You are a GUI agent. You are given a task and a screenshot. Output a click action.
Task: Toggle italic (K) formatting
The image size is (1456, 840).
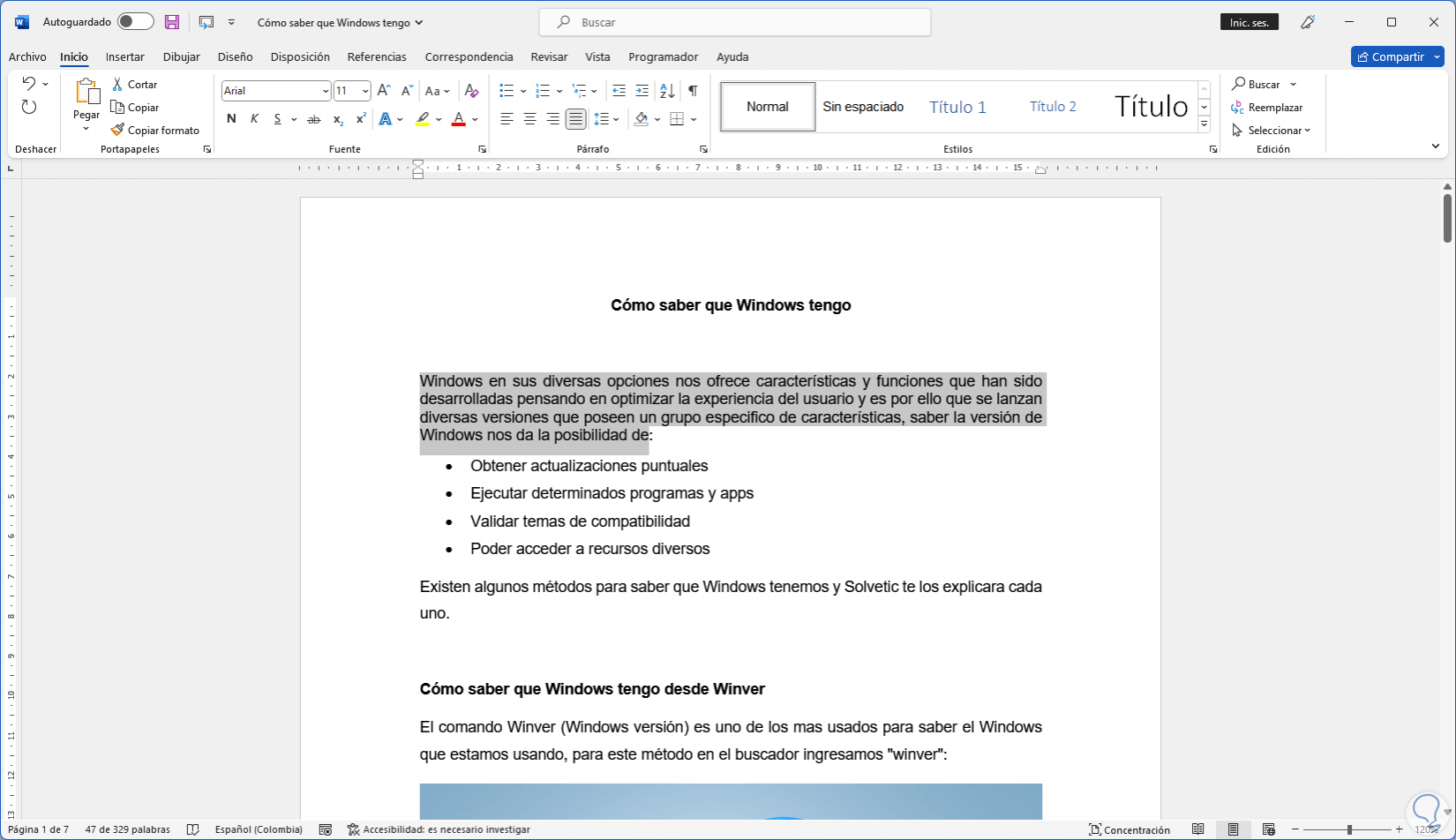point(254,119)
